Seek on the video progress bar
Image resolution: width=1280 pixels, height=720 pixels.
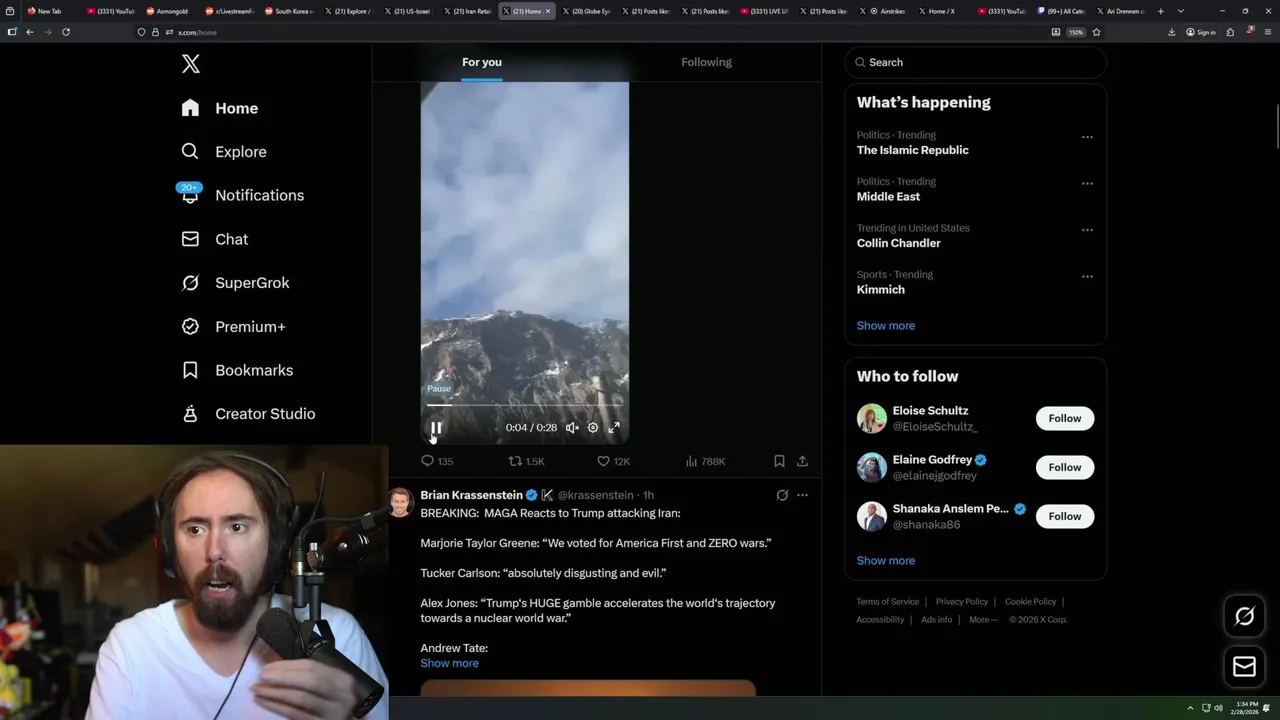(524, 405)
